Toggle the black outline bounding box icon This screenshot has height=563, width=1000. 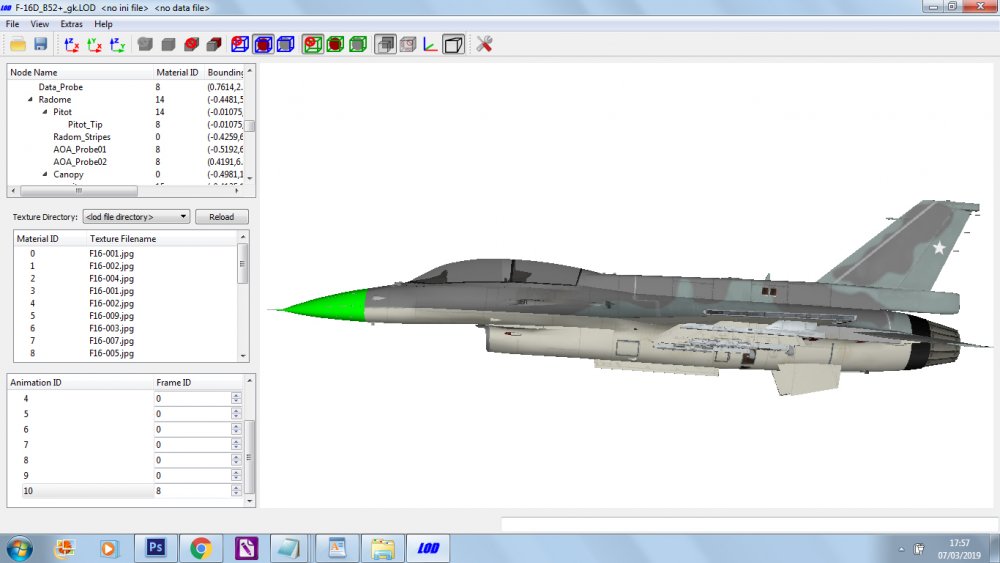coord(453,44)
